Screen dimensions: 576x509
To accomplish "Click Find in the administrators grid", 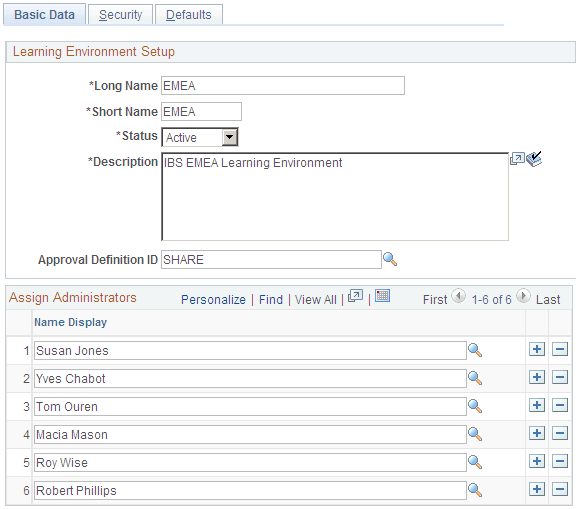I will click(x=271, y=300).
